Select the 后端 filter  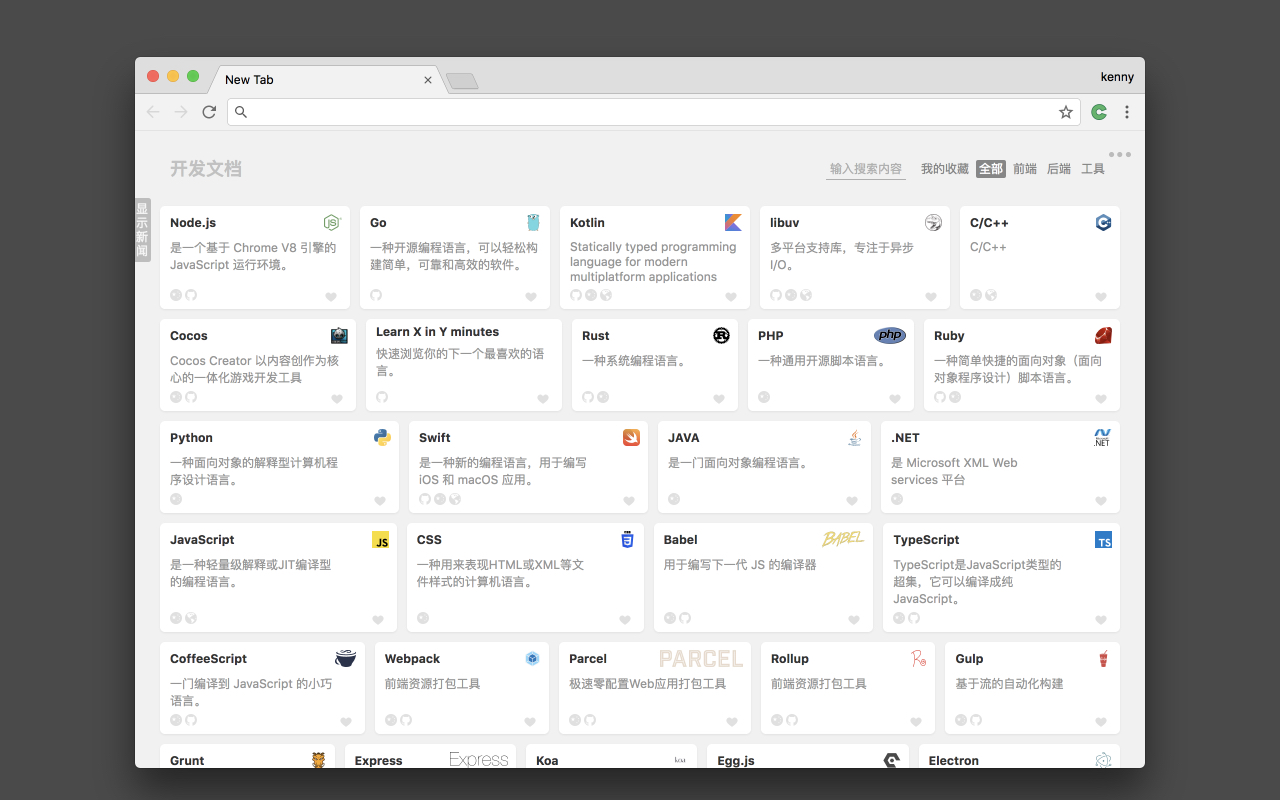(1059, 169)
